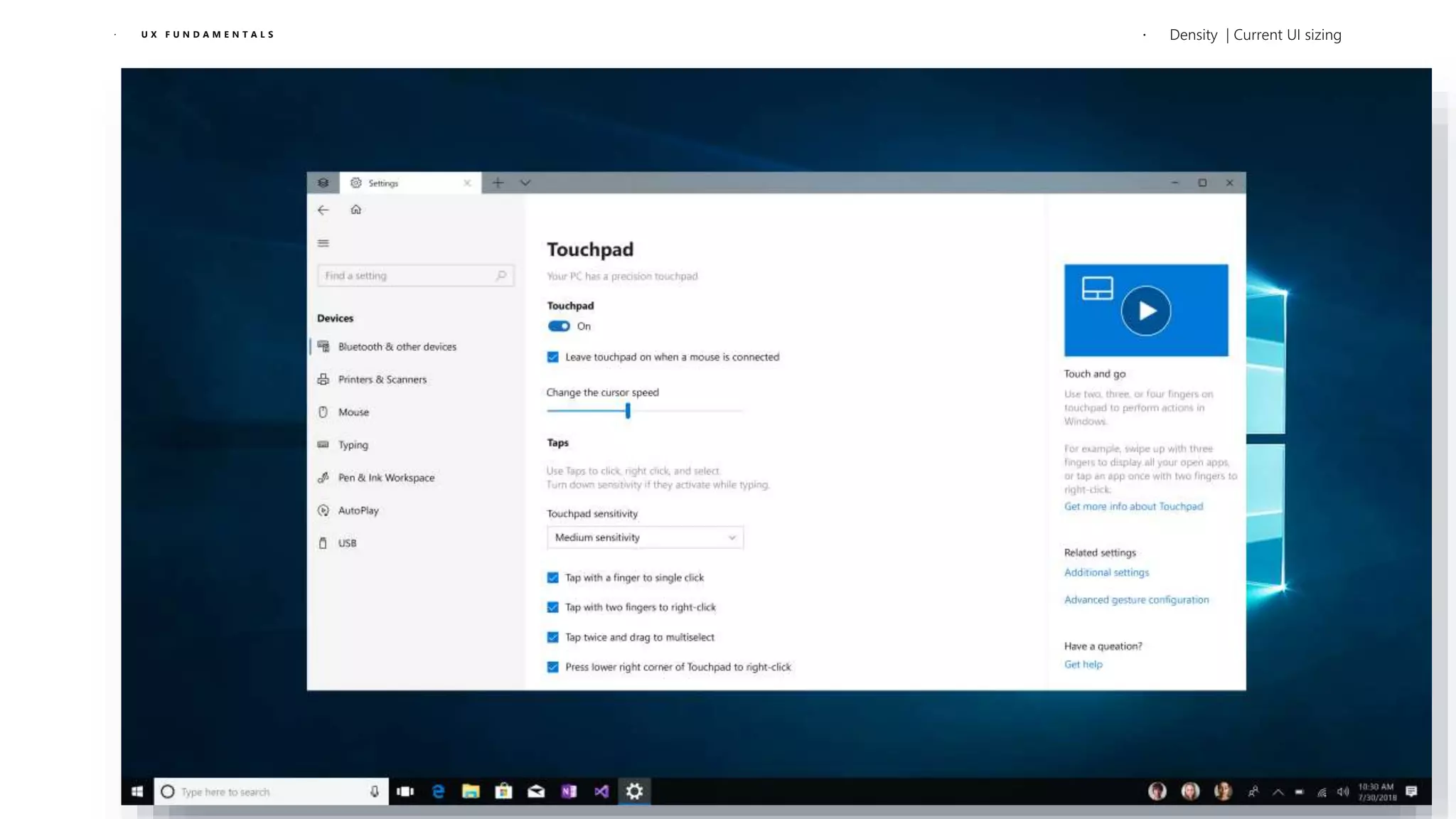The width and height of the screenshot is (1456, 819).
Task: Open the Mouse settings page
Action: click(353, 412)
